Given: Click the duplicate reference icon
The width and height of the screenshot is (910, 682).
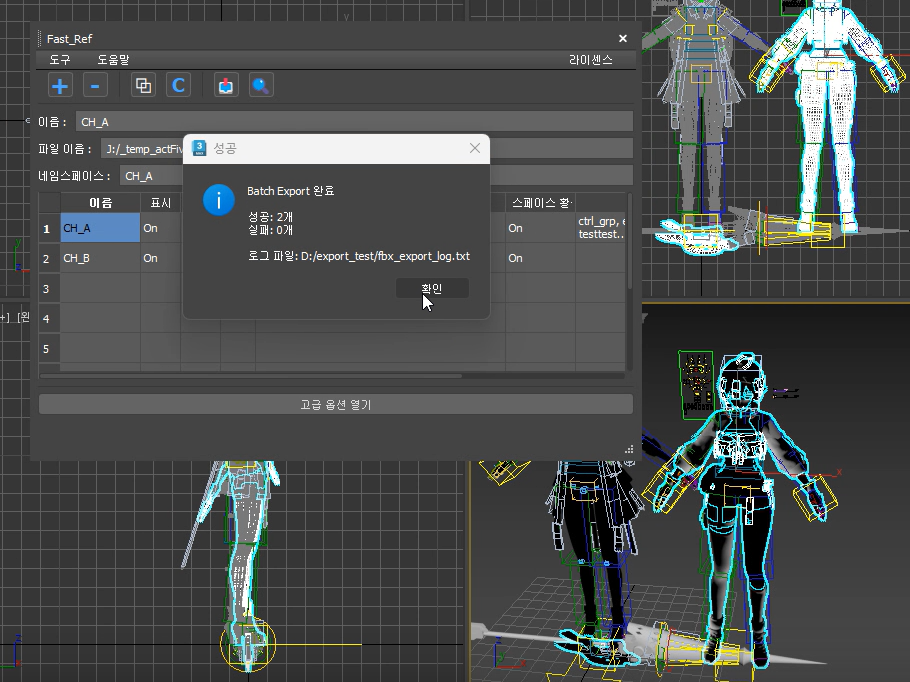Looking at the screenshot, I should 144,86.
